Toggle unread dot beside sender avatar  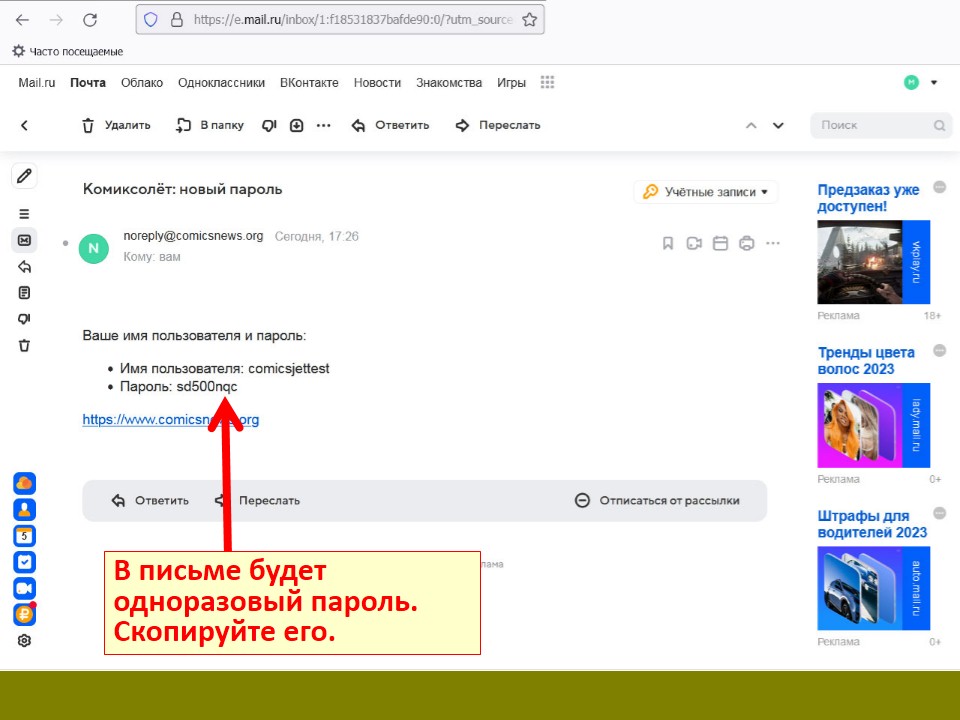click(66, 243)
